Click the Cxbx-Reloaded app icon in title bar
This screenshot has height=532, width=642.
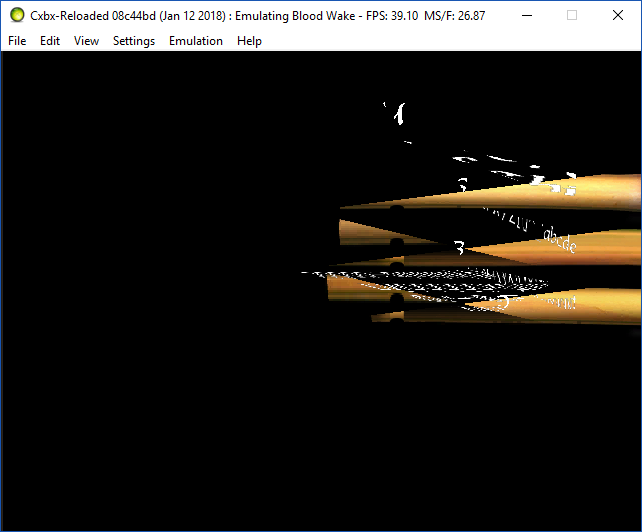pos(17,15)
